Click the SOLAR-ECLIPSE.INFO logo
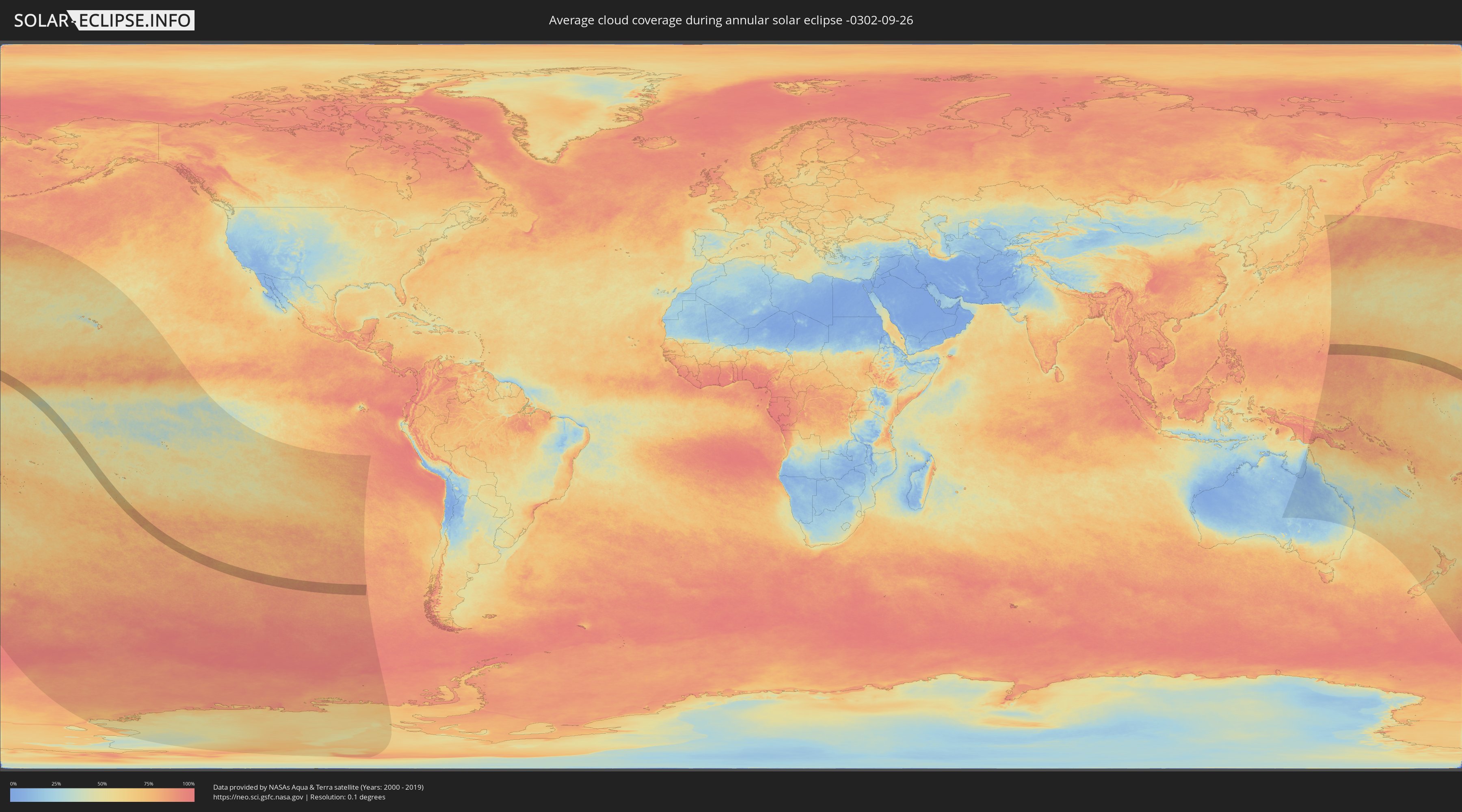The image size is (1462, 812). [x=104, y=20]
